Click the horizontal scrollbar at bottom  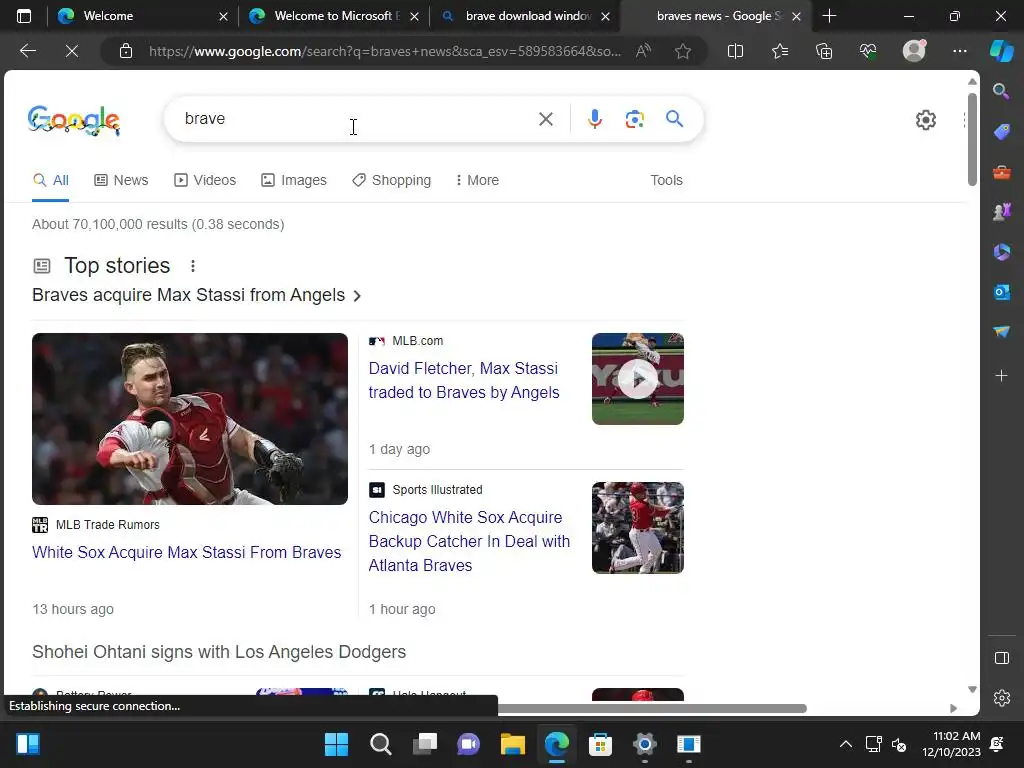[652, 709]
